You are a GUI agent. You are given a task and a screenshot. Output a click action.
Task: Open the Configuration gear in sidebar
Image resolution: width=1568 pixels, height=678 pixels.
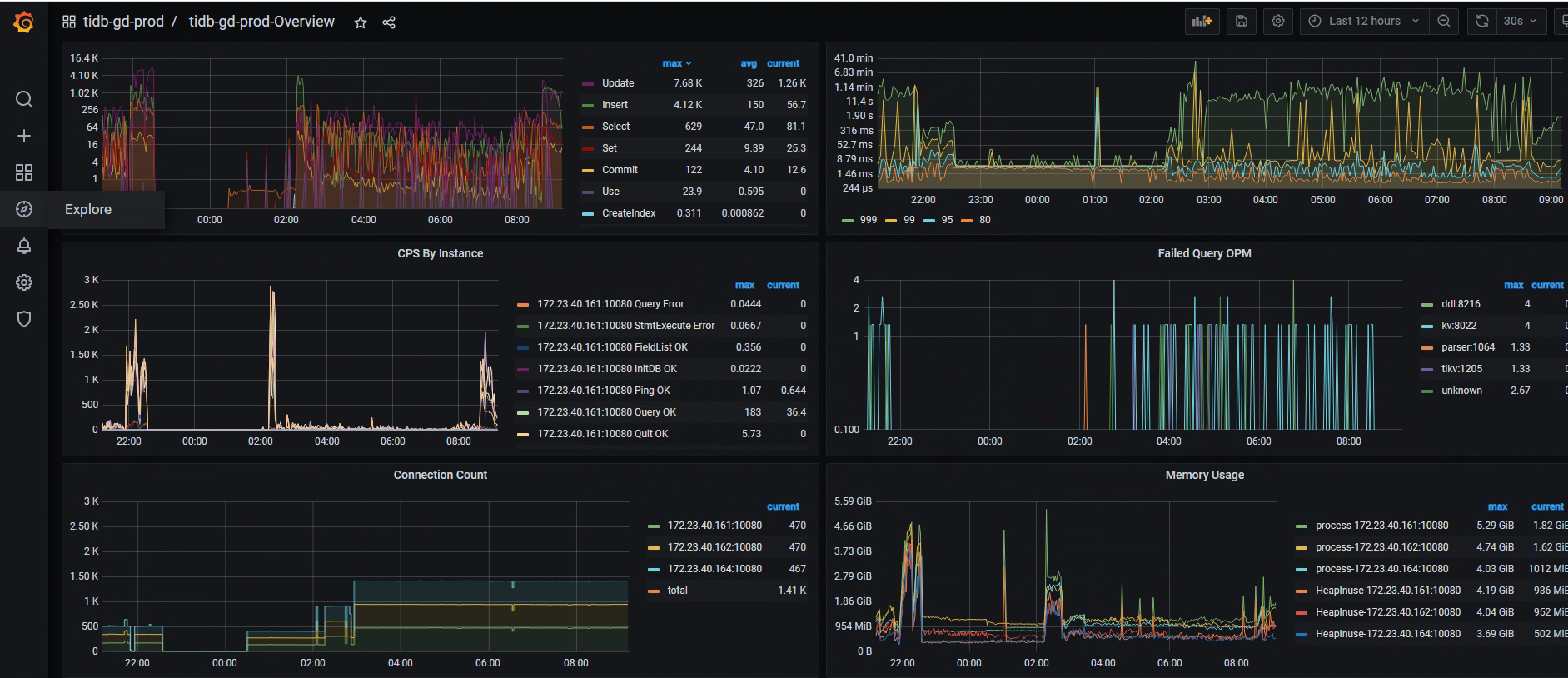[24, 282]
